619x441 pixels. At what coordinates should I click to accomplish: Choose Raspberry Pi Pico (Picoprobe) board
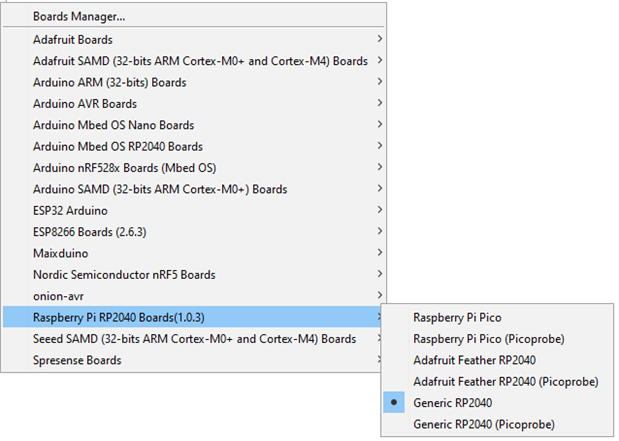click(x=497, y=339)
